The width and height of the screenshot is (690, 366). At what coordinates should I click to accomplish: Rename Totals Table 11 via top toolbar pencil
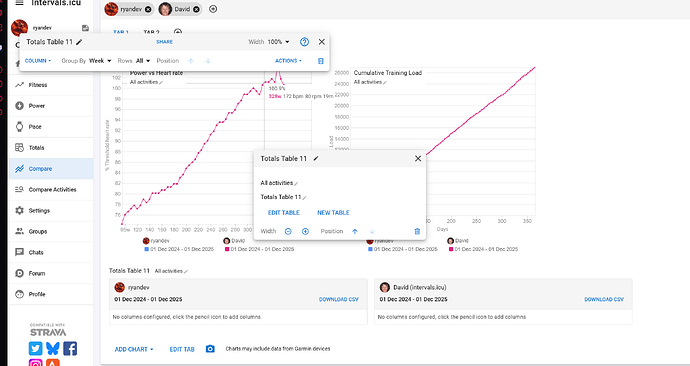[x=79, y=42]
